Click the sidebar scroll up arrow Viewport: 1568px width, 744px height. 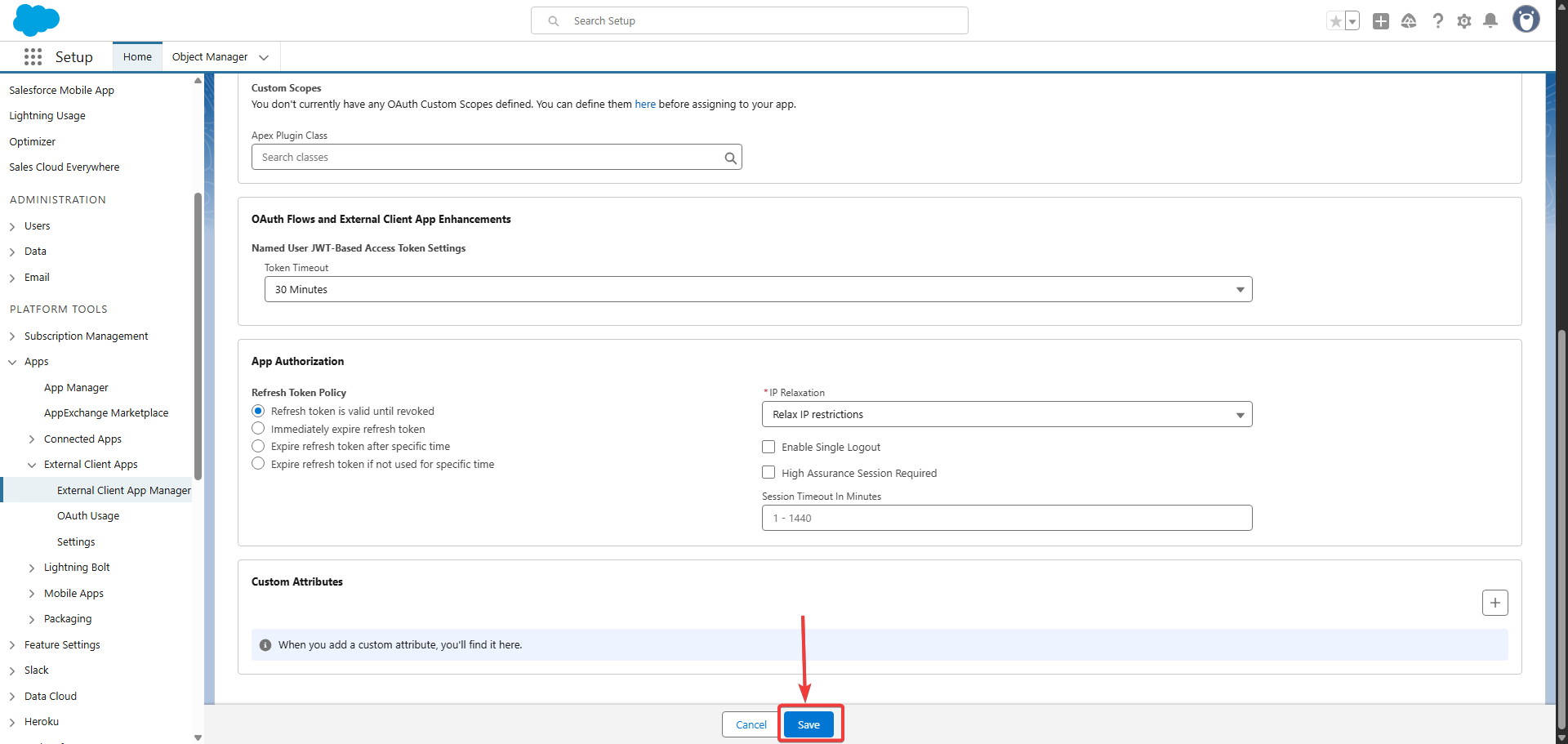[198, 80]
